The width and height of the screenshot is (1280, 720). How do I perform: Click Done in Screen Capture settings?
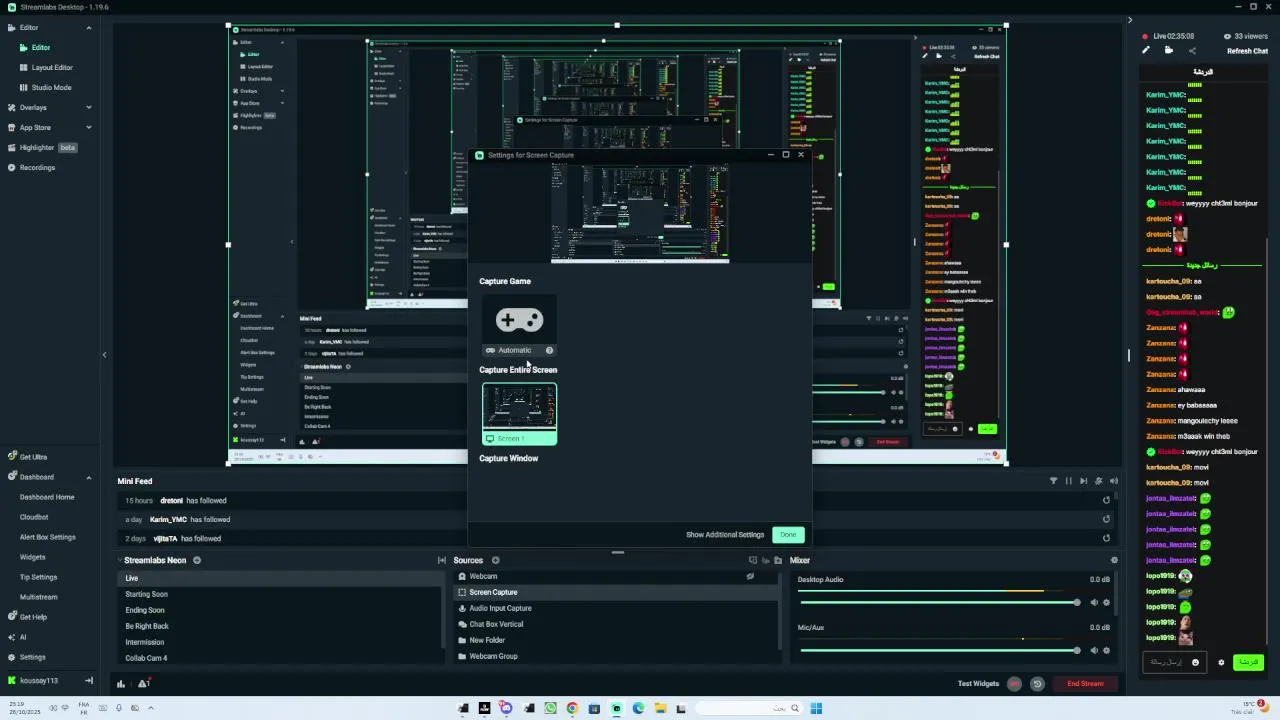coord(788,535)
